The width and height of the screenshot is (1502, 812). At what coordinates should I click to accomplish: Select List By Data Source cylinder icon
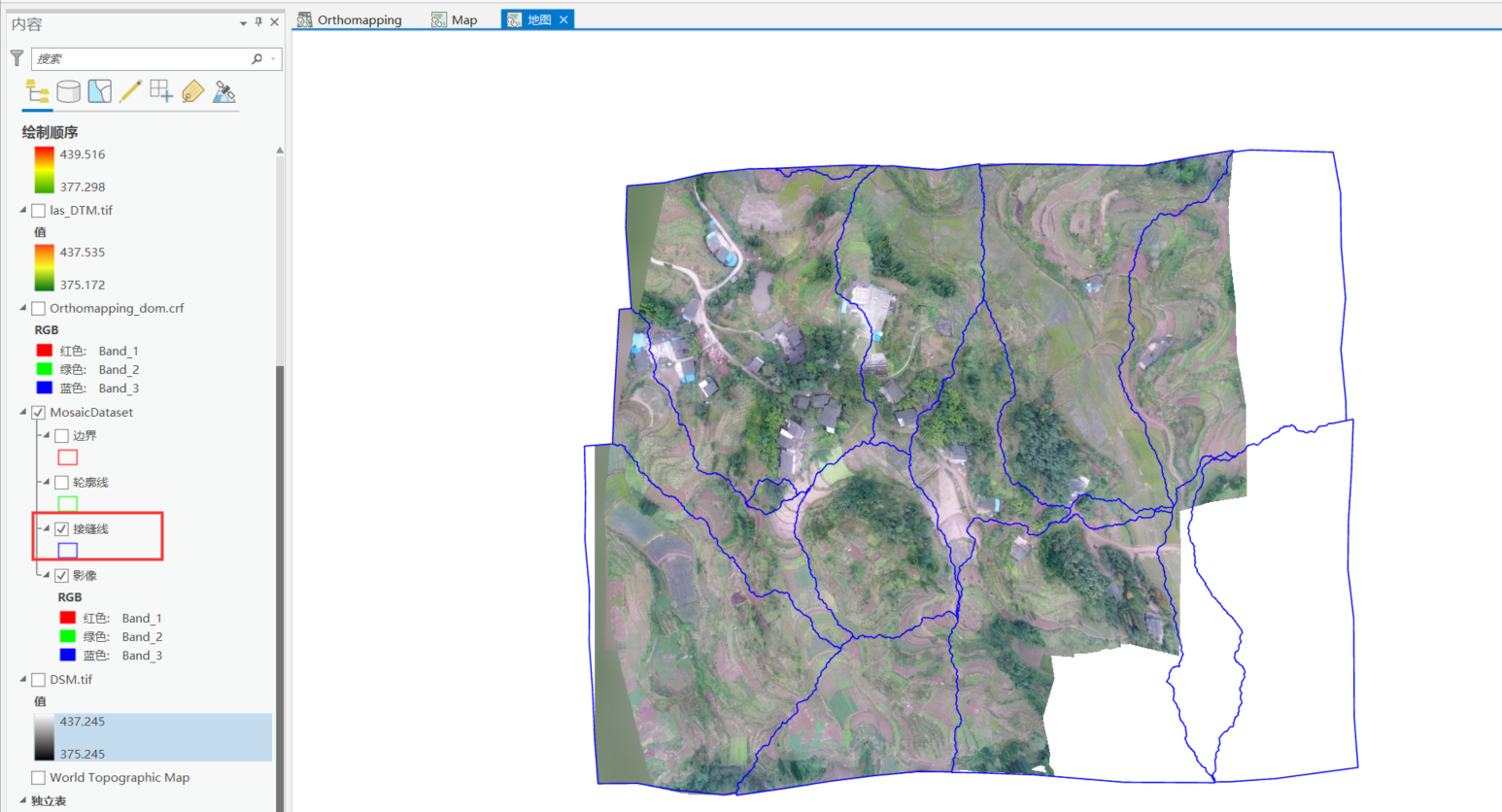click(68, 91)
